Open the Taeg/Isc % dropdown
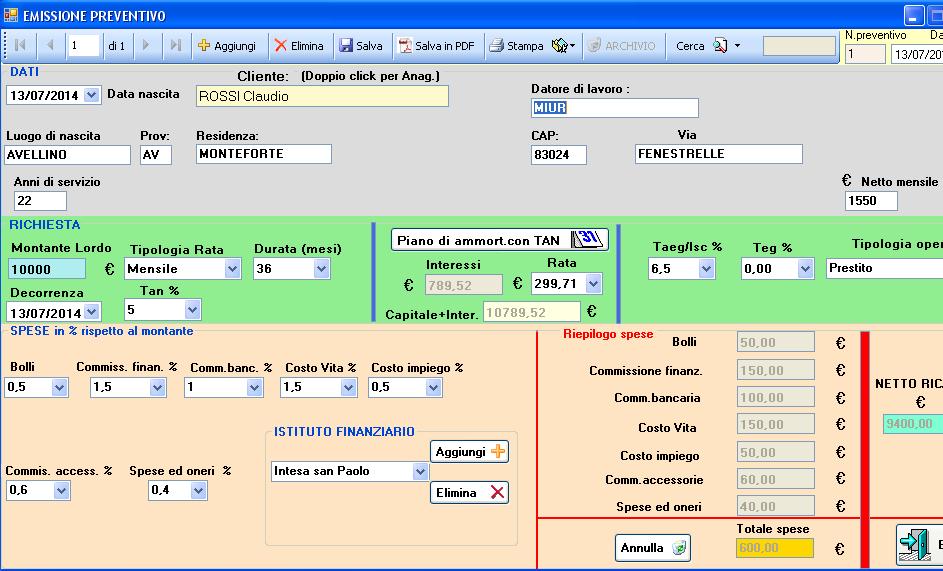 (707, 269)
